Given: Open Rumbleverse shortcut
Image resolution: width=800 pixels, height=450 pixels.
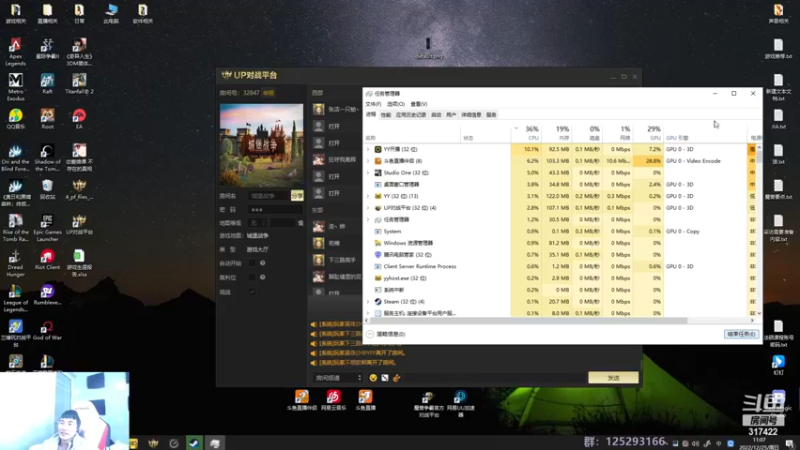Looking at the screenshot, I should point(47,294).
